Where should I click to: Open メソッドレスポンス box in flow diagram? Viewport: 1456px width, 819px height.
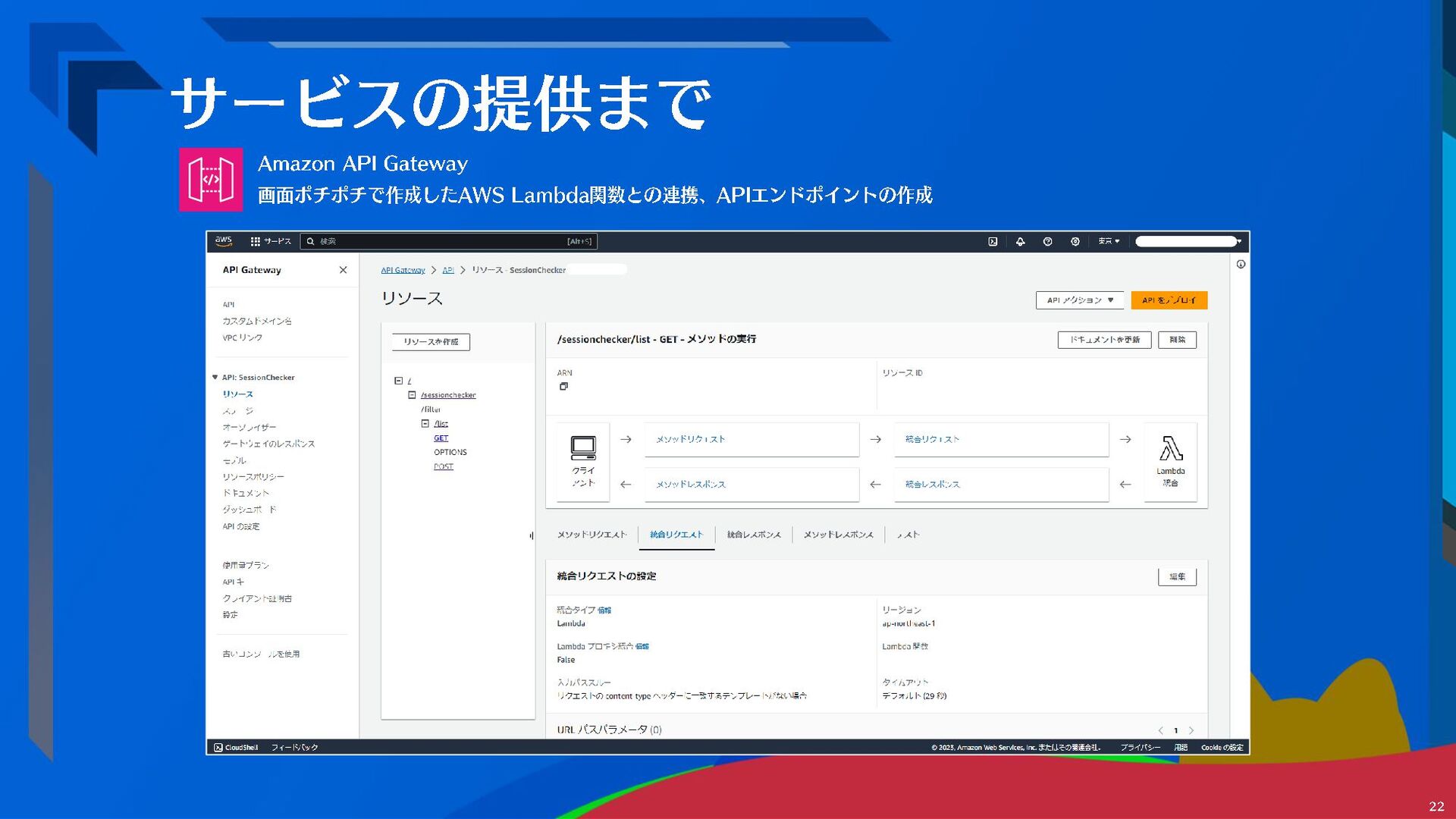coord(752,485)
